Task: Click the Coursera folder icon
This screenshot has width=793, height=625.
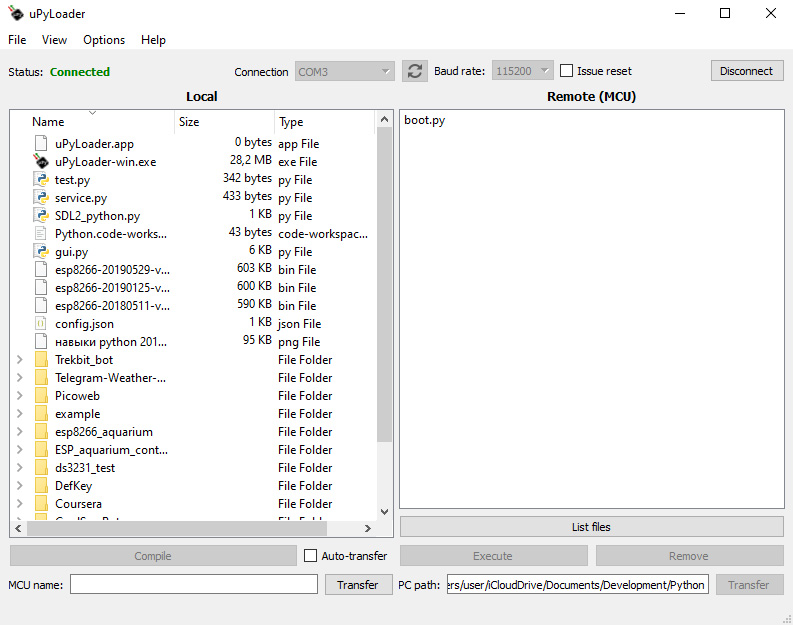Action: pyautogui.click(x=41, y=504)
